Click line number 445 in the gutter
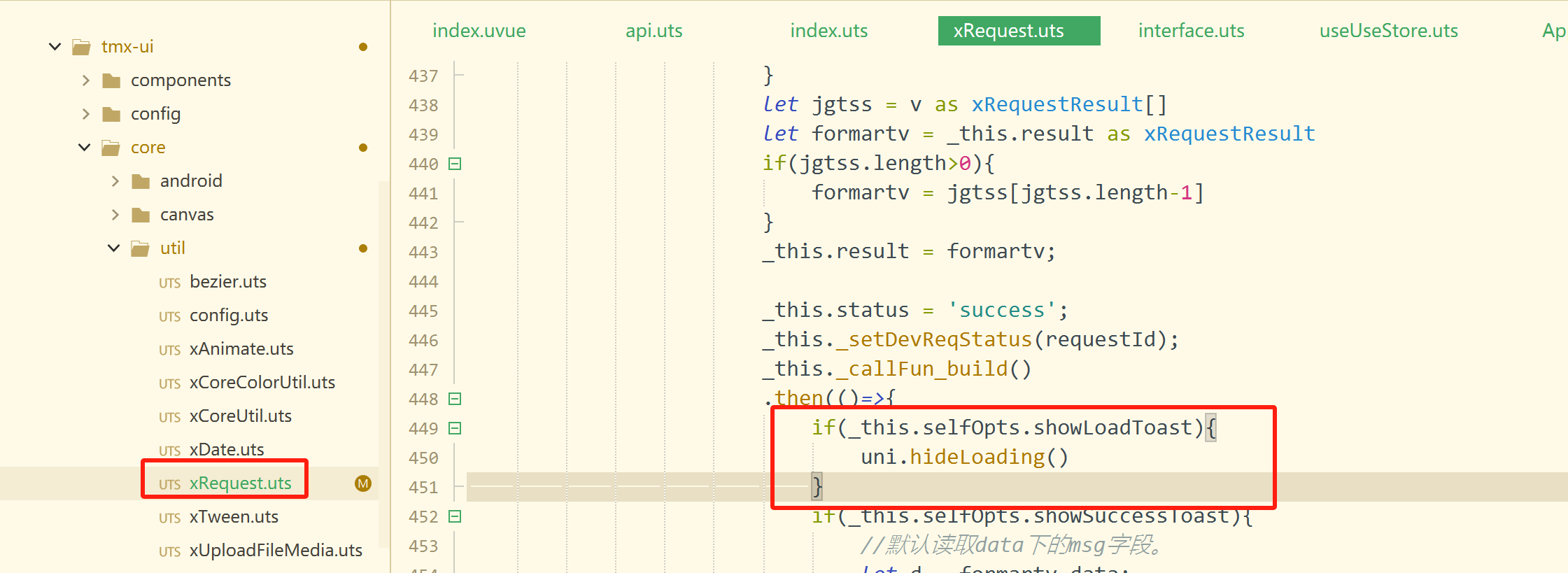1568x573 pixels. point(423,311)
